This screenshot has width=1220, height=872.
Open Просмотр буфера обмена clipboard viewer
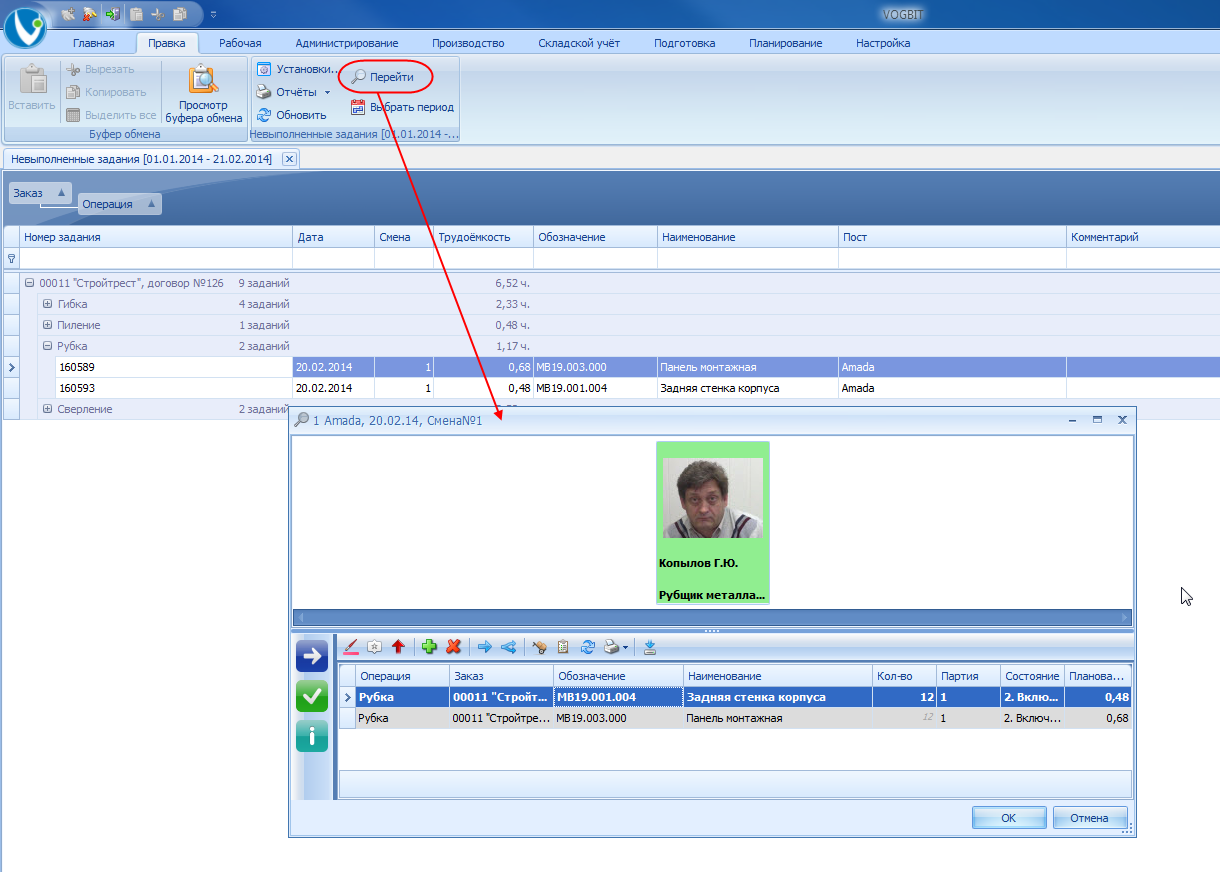pos(204,94)
